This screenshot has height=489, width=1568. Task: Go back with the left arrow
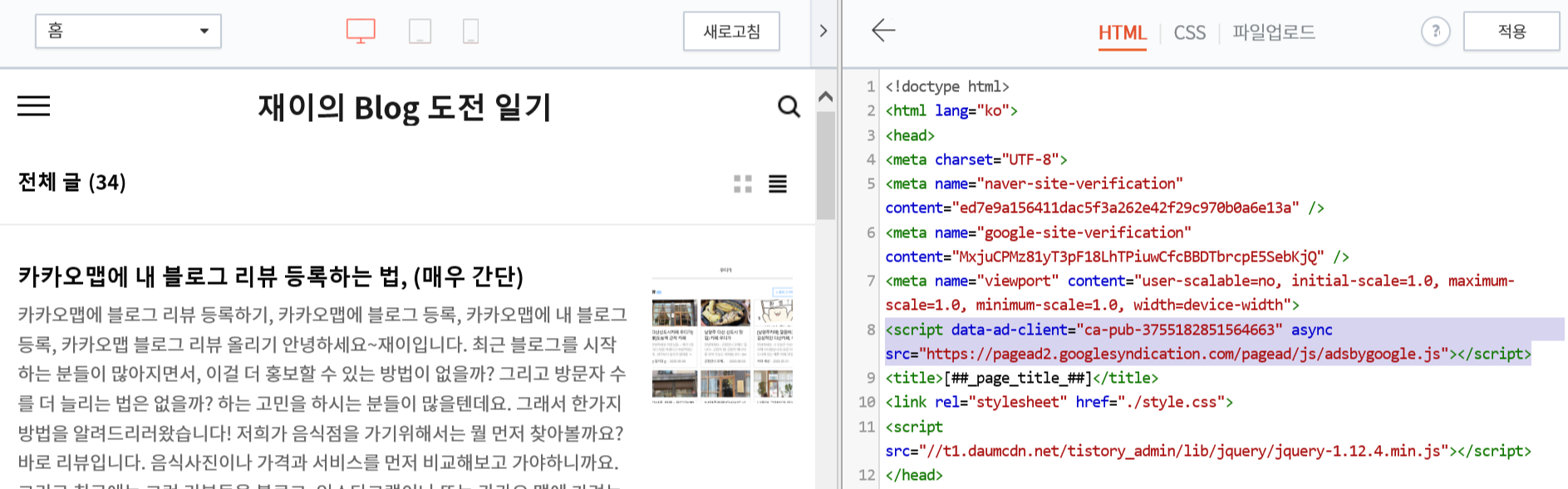pos(883,32)
